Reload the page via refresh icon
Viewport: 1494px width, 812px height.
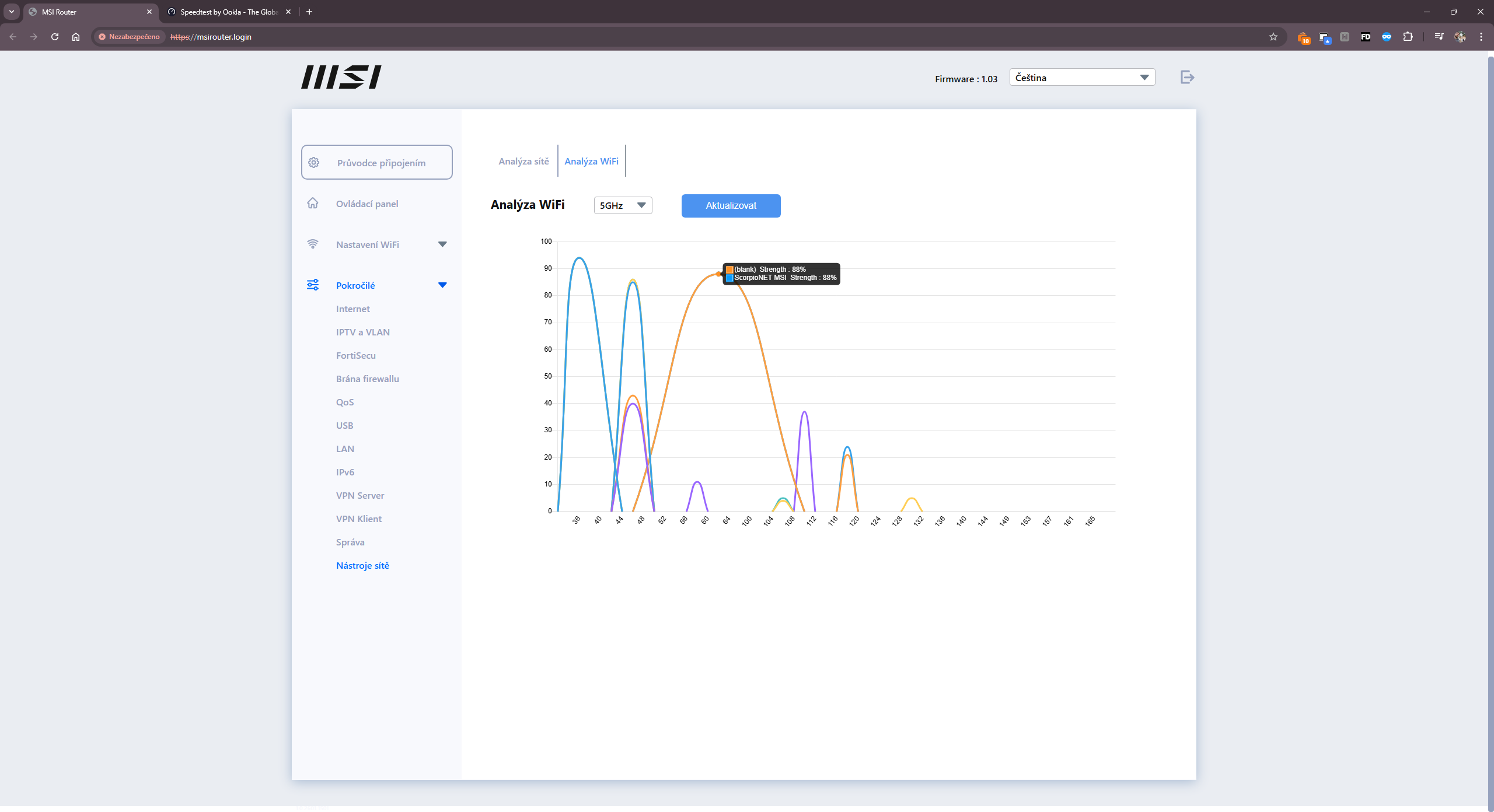pyautogui.click(x=55, y=37)
